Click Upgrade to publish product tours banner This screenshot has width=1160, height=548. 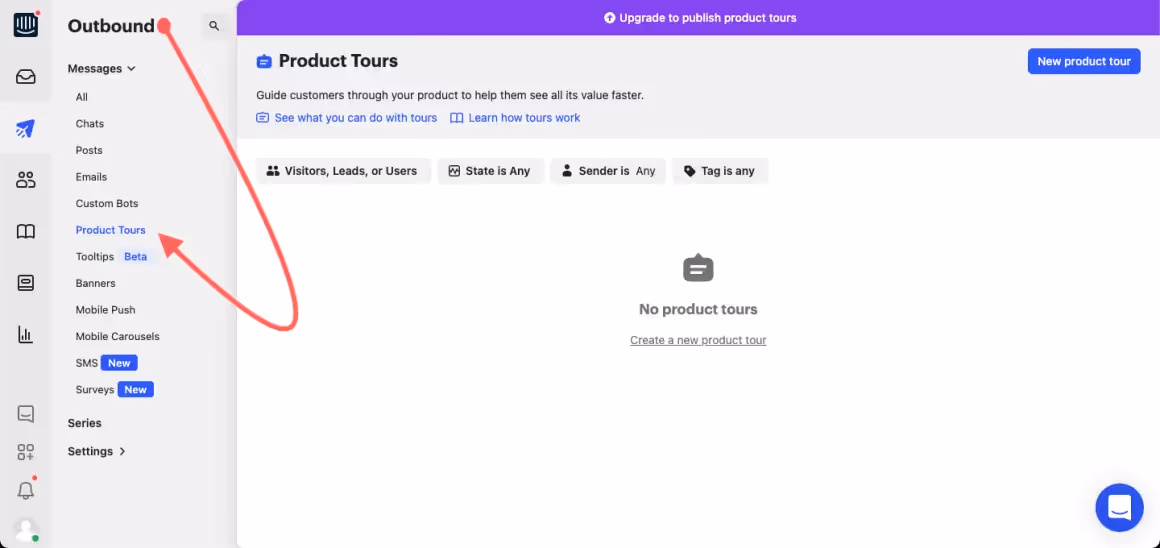[x=700, y=18]
